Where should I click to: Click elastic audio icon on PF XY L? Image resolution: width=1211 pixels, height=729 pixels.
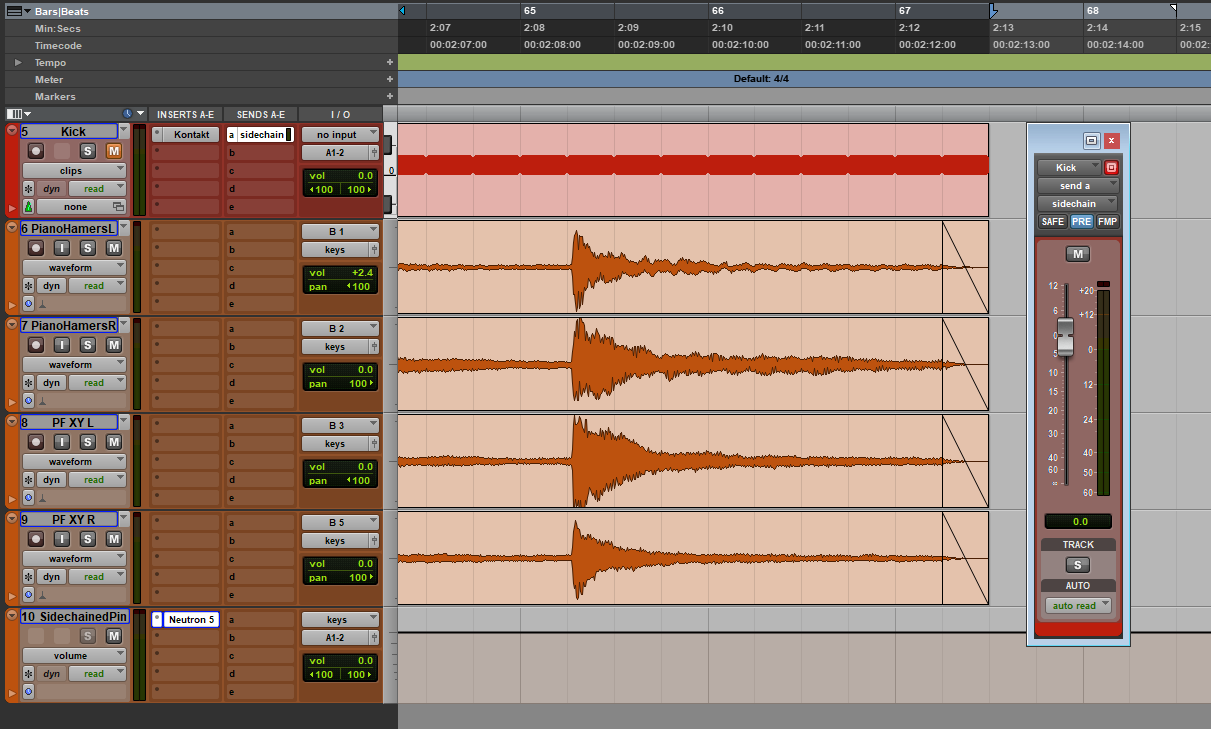tap(28, 497)
